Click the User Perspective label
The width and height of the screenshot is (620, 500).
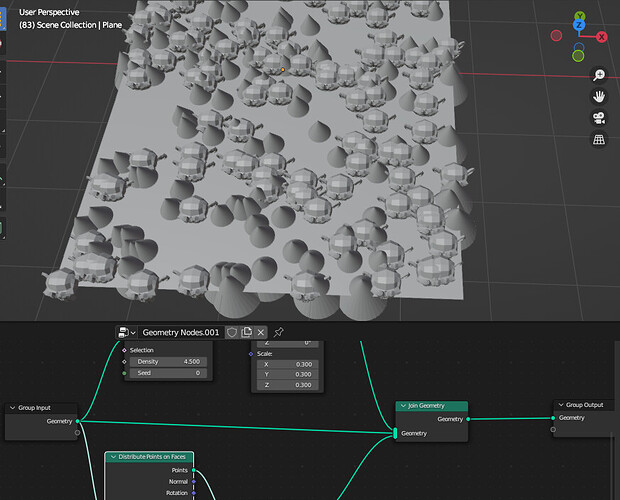point(49,12)
